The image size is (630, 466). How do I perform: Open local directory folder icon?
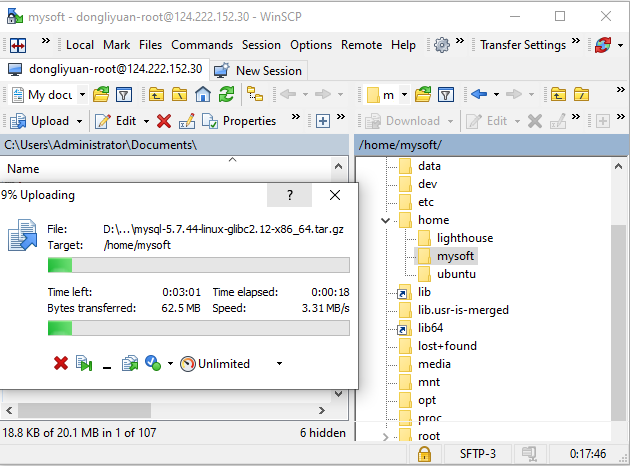(101, 95)
